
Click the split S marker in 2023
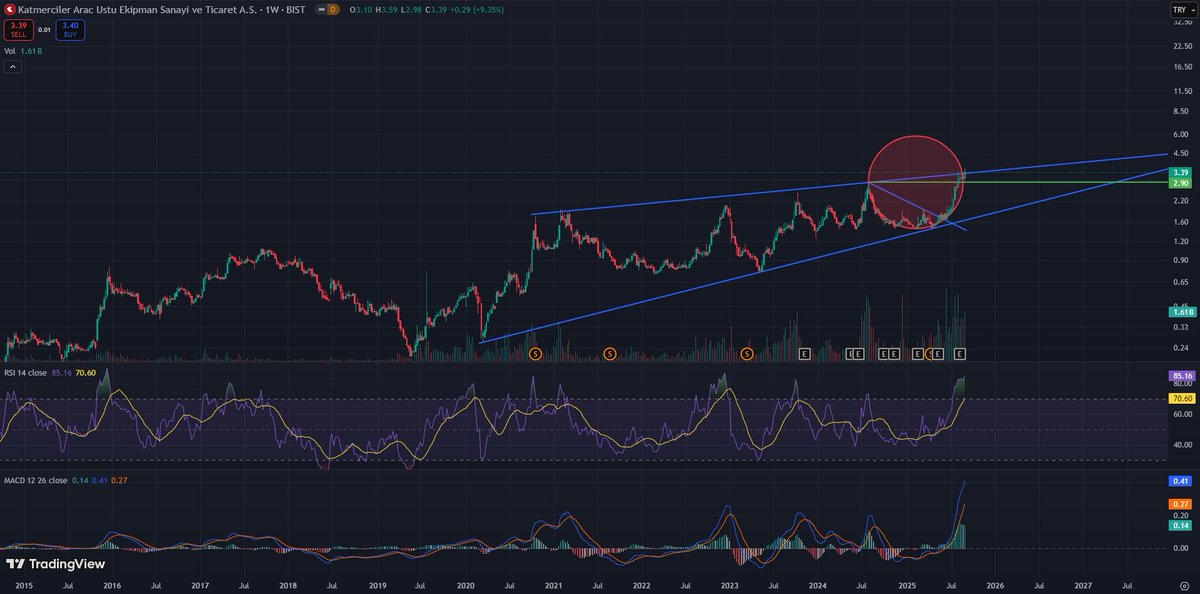point(747,354)
